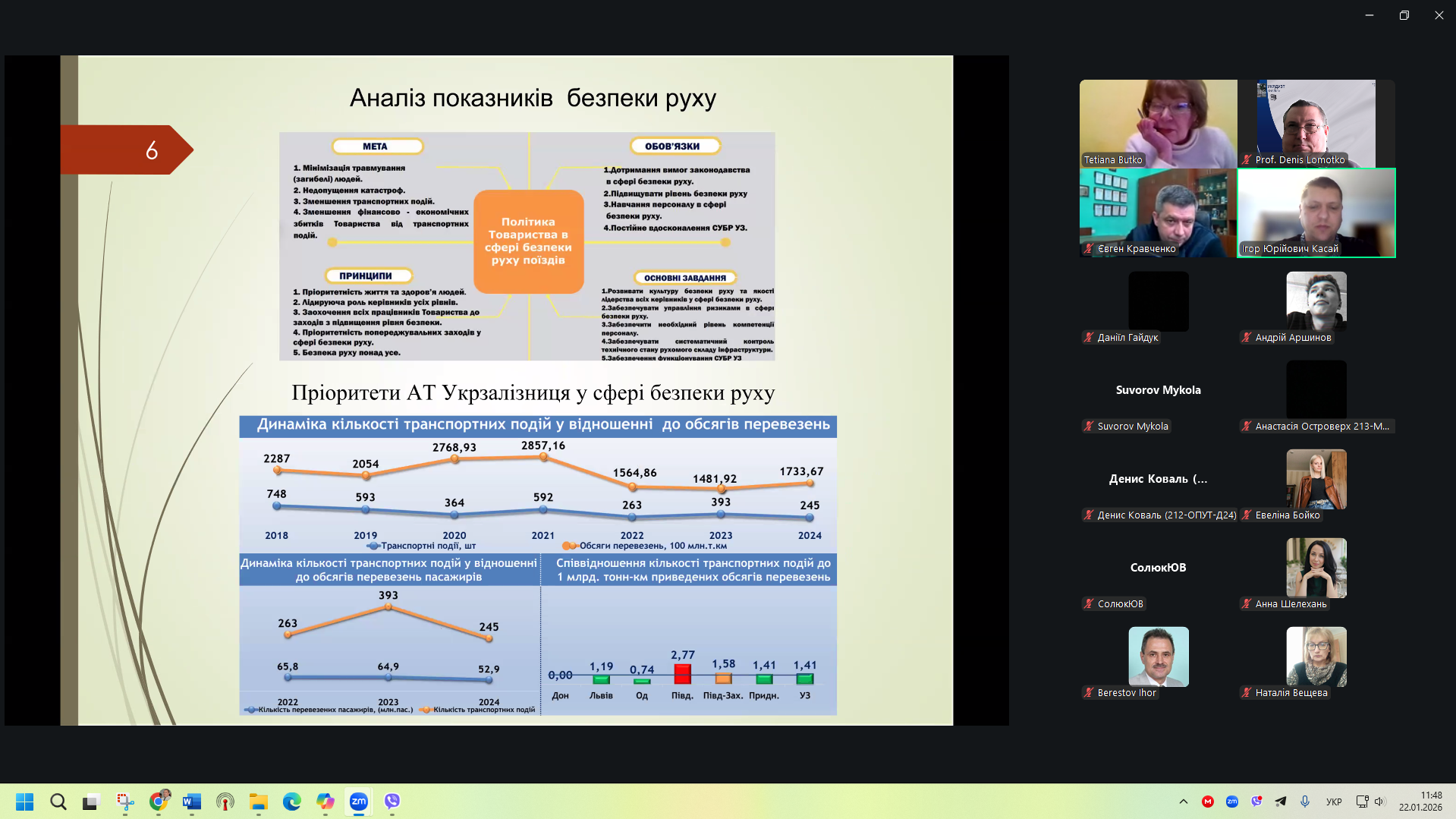
Task: Open Viber from the taskbar
Action: point(392,802)
